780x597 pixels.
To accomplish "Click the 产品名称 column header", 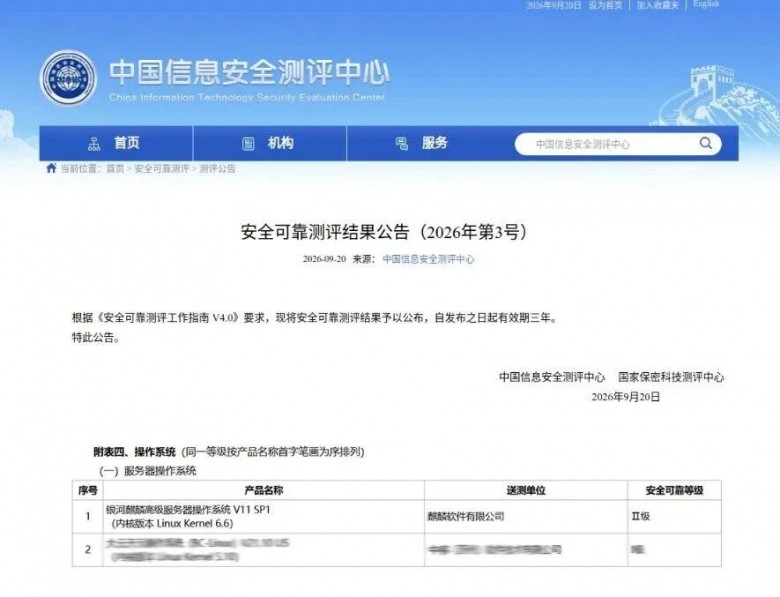I will (264, 491).
